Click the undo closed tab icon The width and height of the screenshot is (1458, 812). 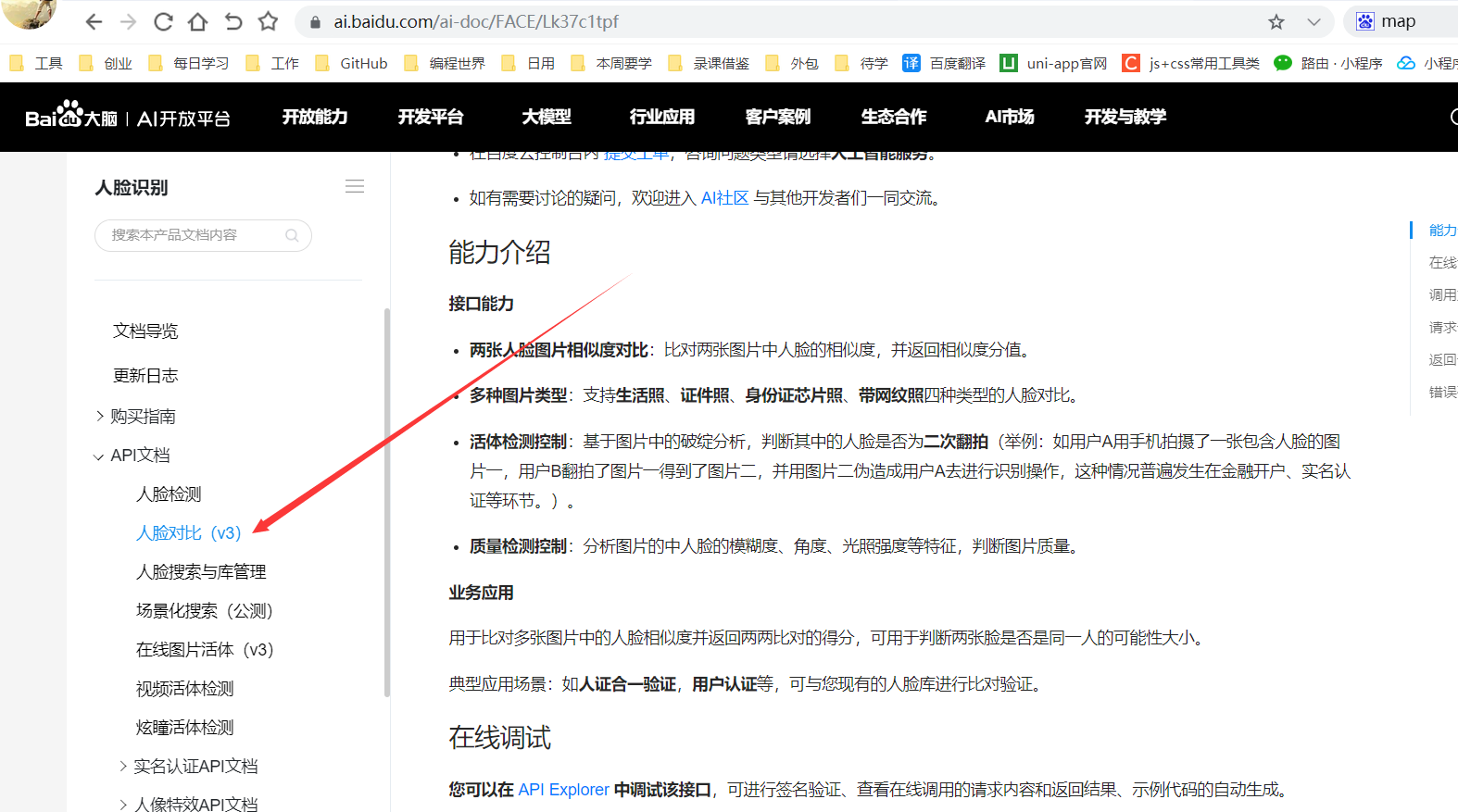click(x=233, y=21)
